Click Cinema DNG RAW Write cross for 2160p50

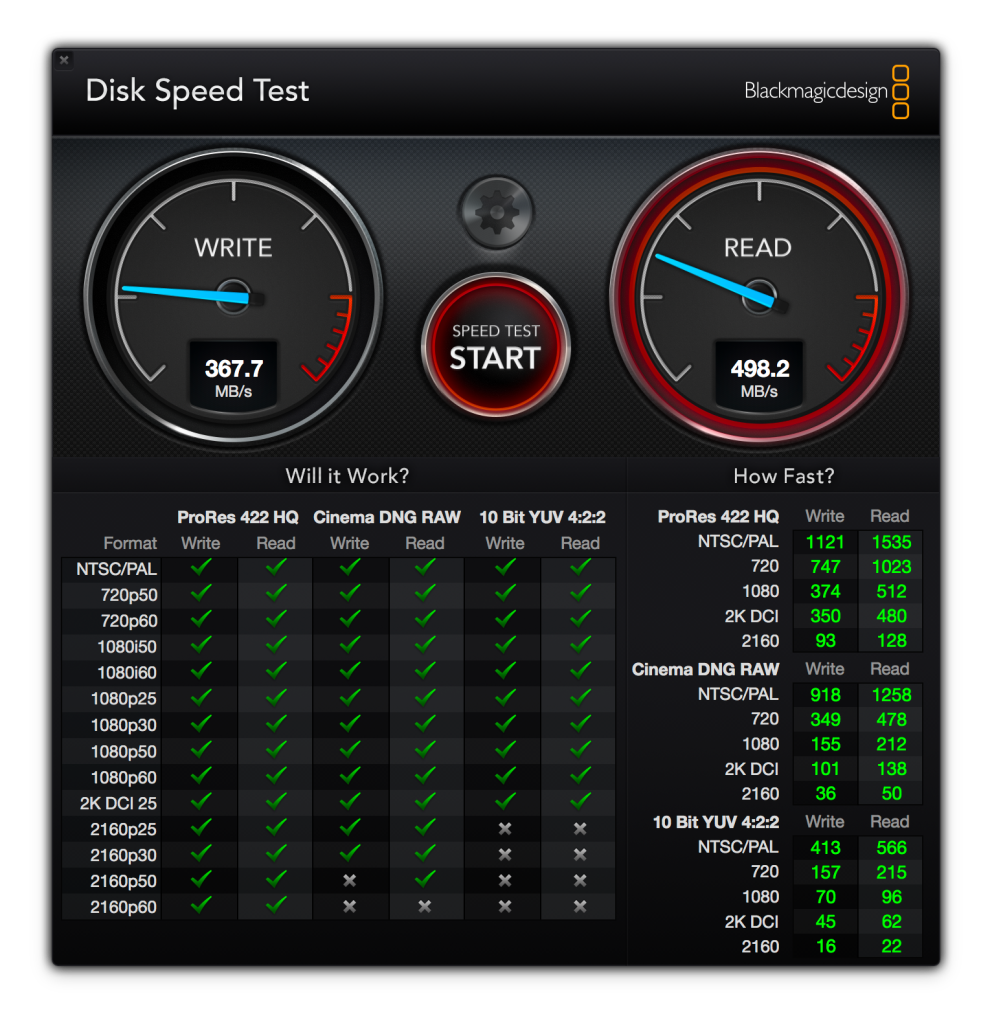(349, 880)
